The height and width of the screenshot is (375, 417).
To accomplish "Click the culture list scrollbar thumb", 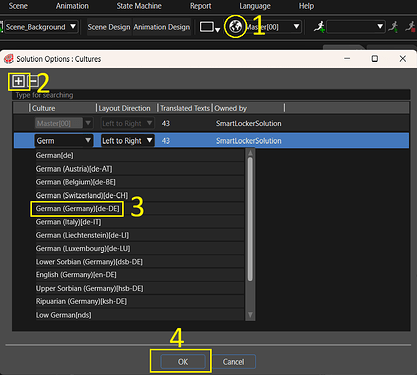I will click(x=250, y=219).
